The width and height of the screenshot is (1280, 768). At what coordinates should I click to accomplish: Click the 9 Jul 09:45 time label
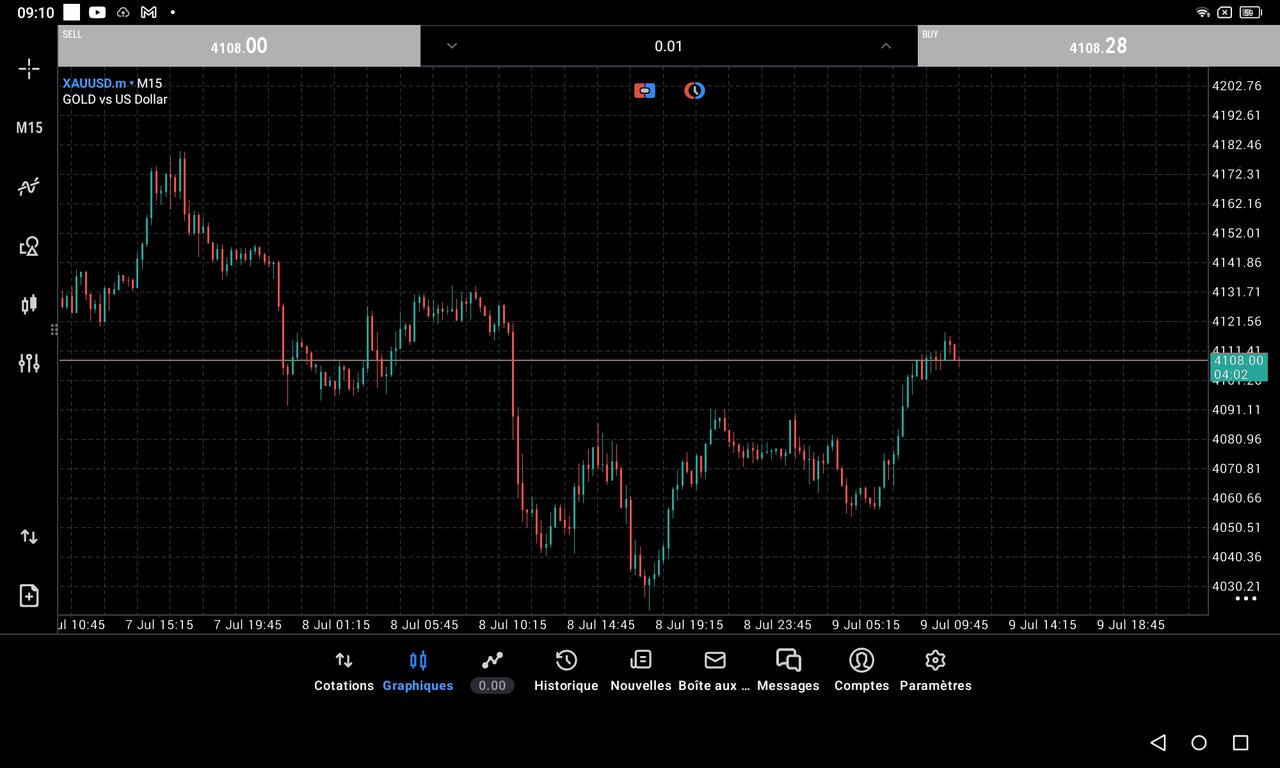pos(954,625)
